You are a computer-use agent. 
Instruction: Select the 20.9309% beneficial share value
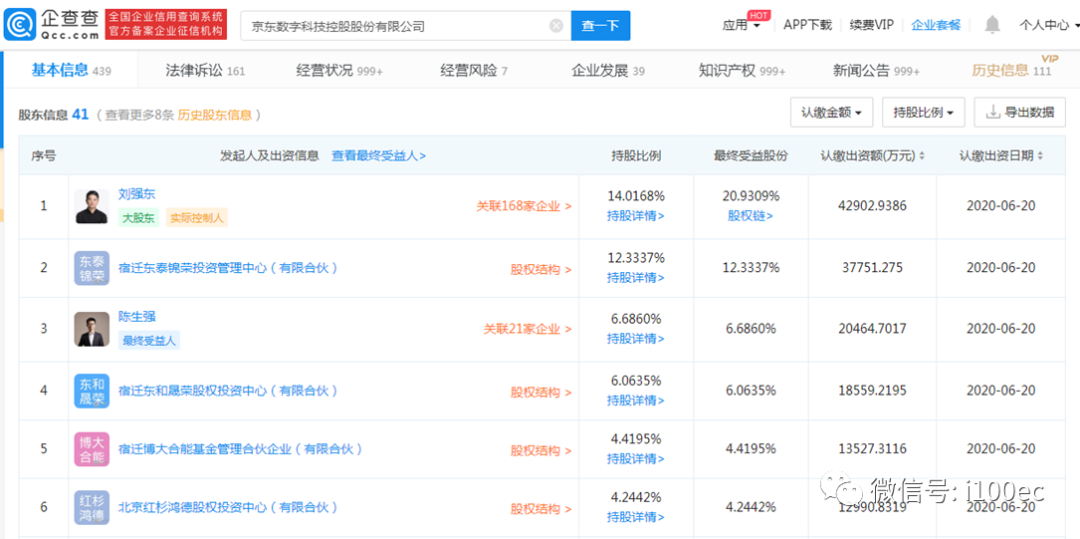click(751, 197)
